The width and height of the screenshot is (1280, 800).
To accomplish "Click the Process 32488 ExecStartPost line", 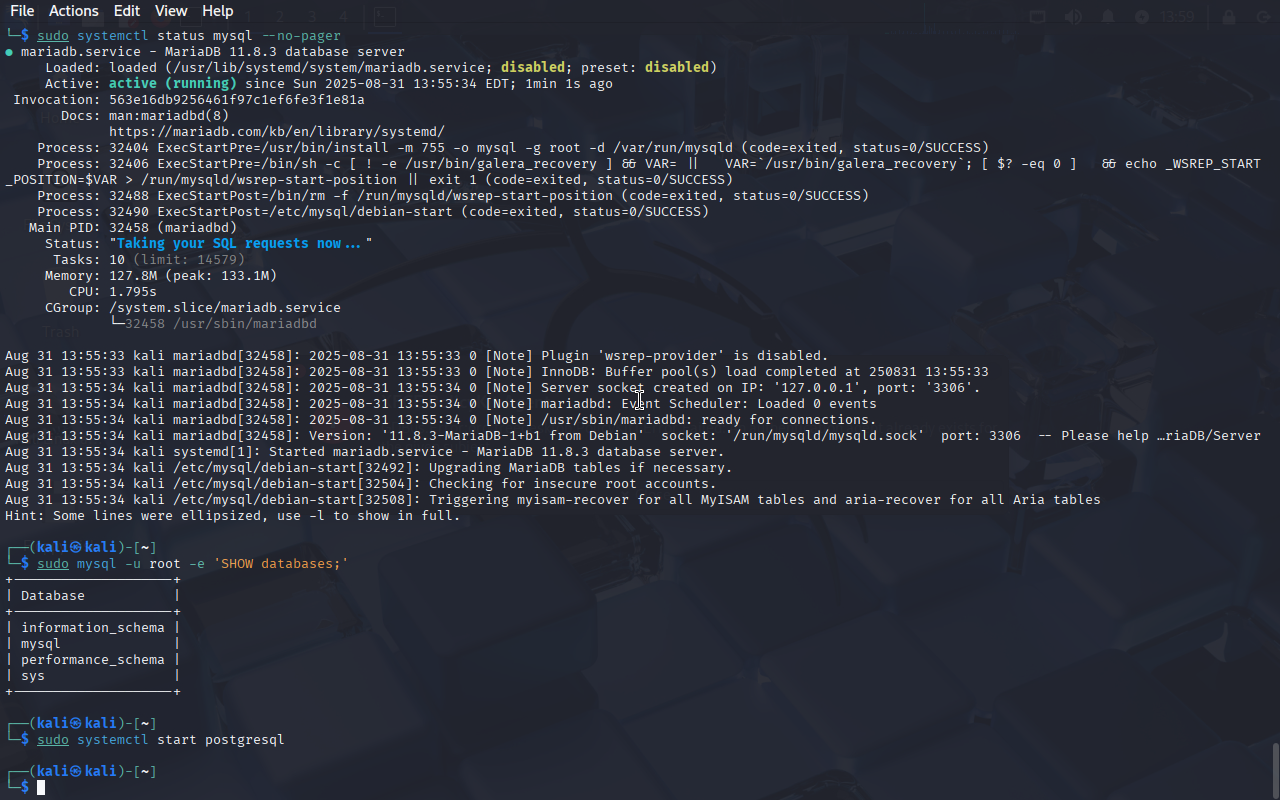I will coord(453,196).
